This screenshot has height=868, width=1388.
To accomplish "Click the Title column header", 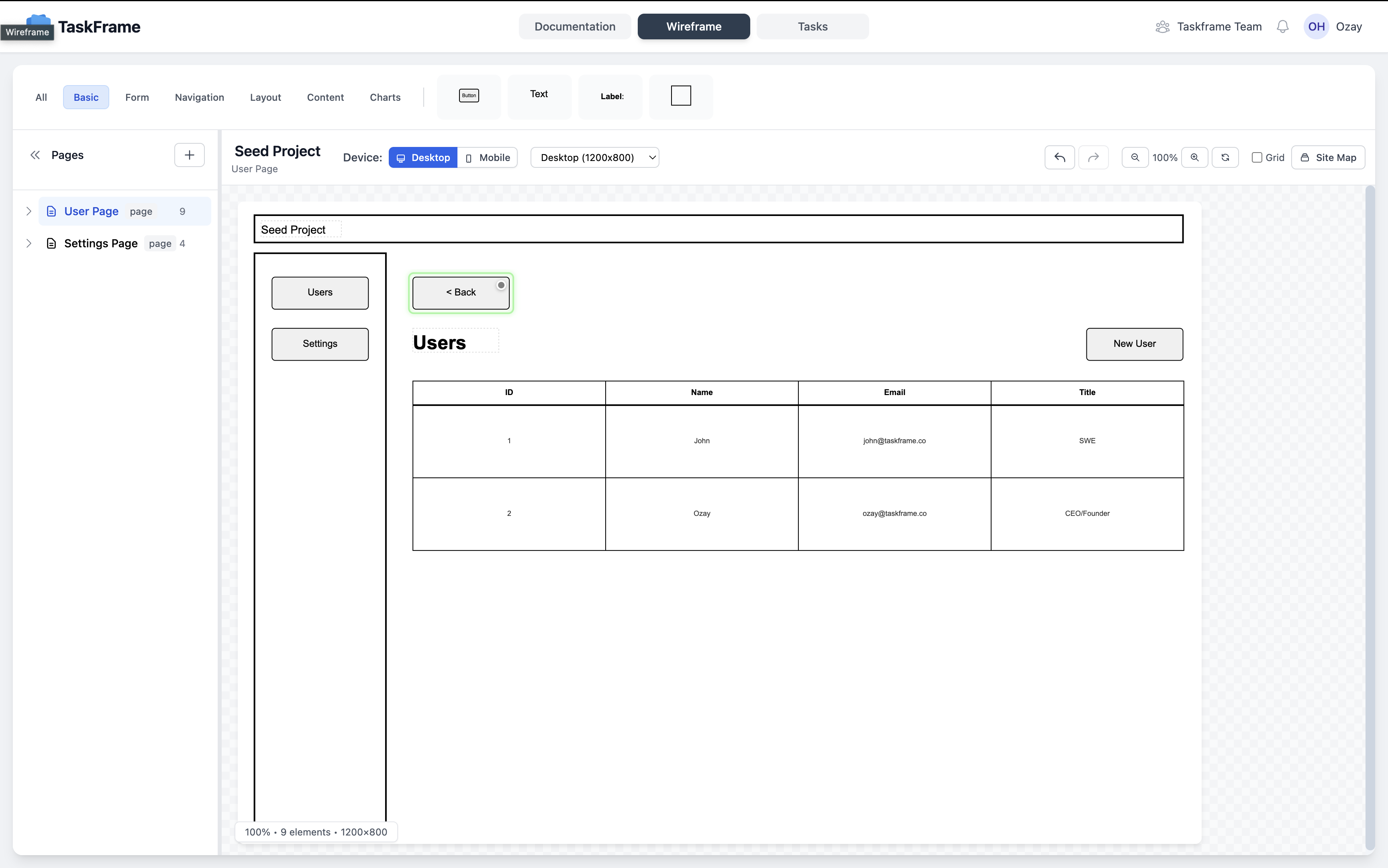I will pyautogui.click(x=1087, y=393).
